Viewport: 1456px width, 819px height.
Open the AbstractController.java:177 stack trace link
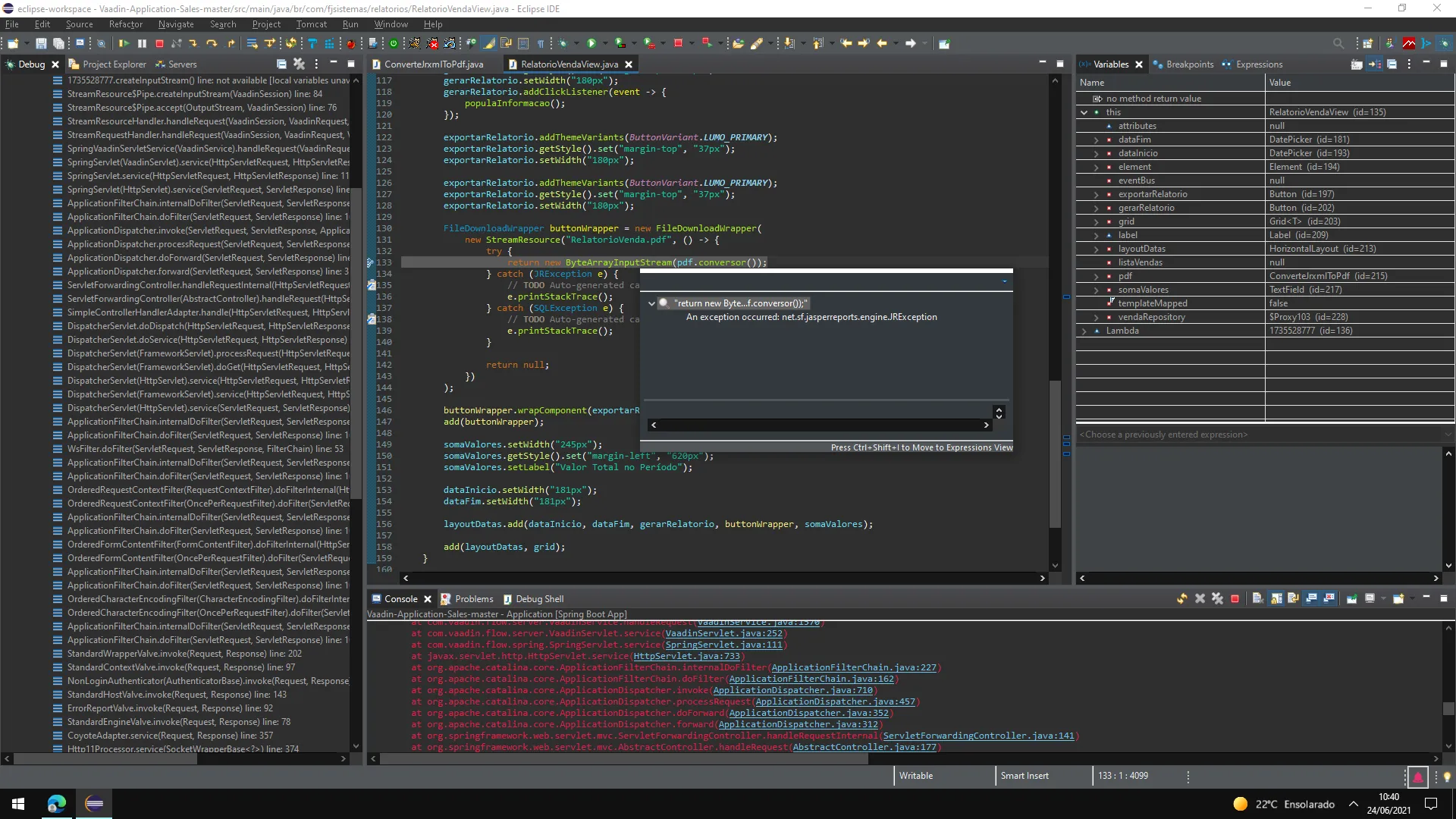click(864, 747)
